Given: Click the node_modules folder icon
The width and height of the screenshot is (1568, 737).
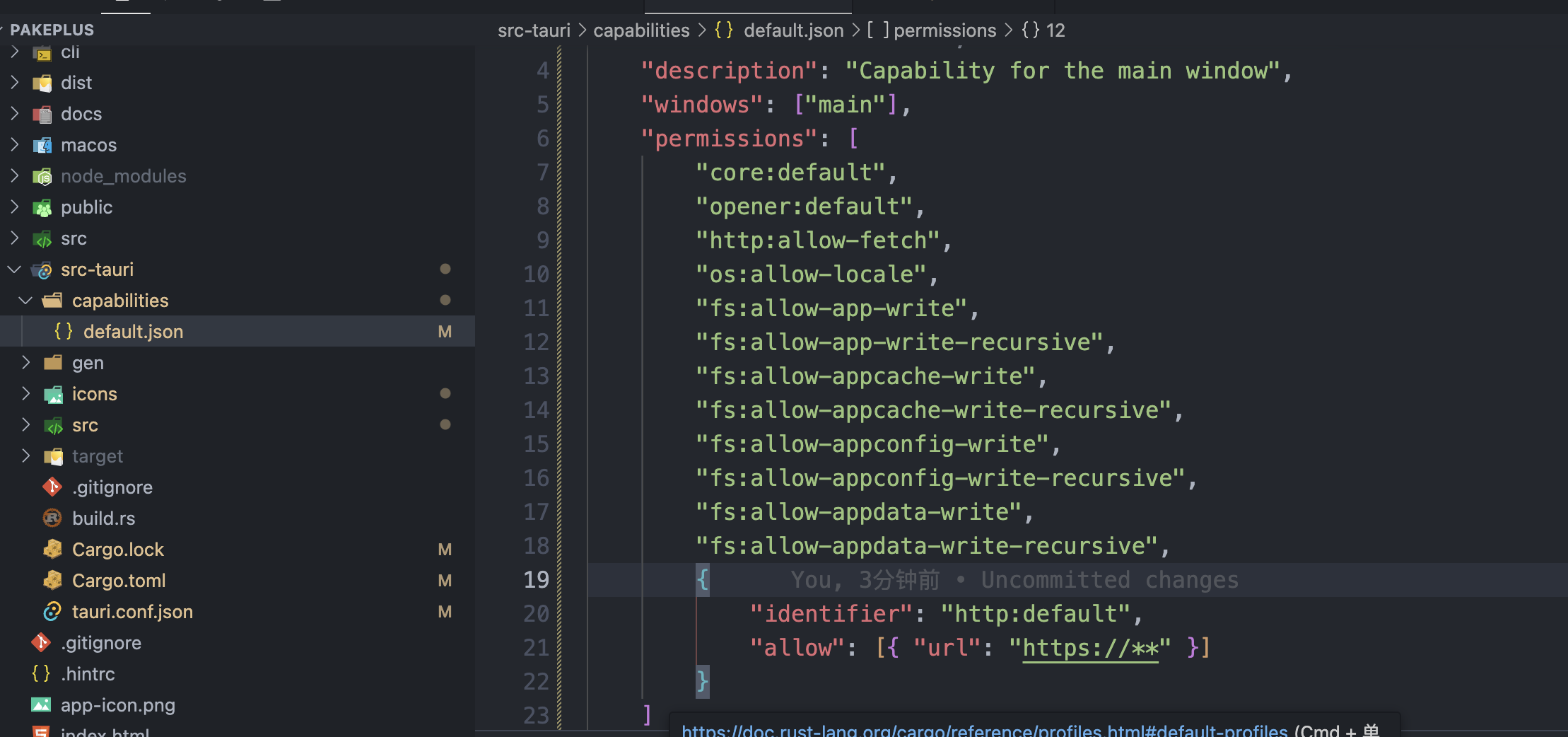Looking at the screenshot, I should tap(42, 176).
